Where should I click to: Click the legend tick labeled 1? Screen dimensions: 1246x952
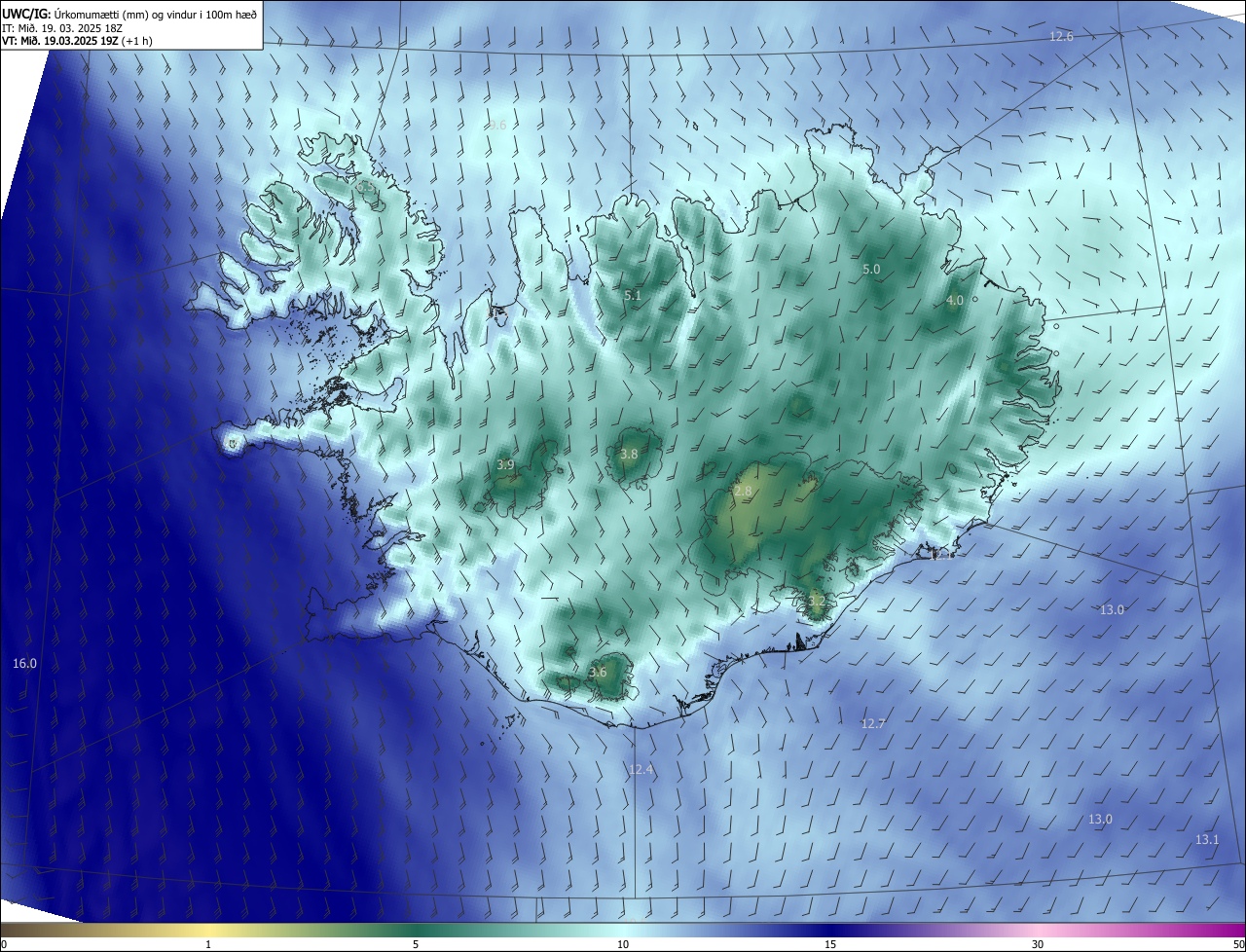[x=208, y=944]
